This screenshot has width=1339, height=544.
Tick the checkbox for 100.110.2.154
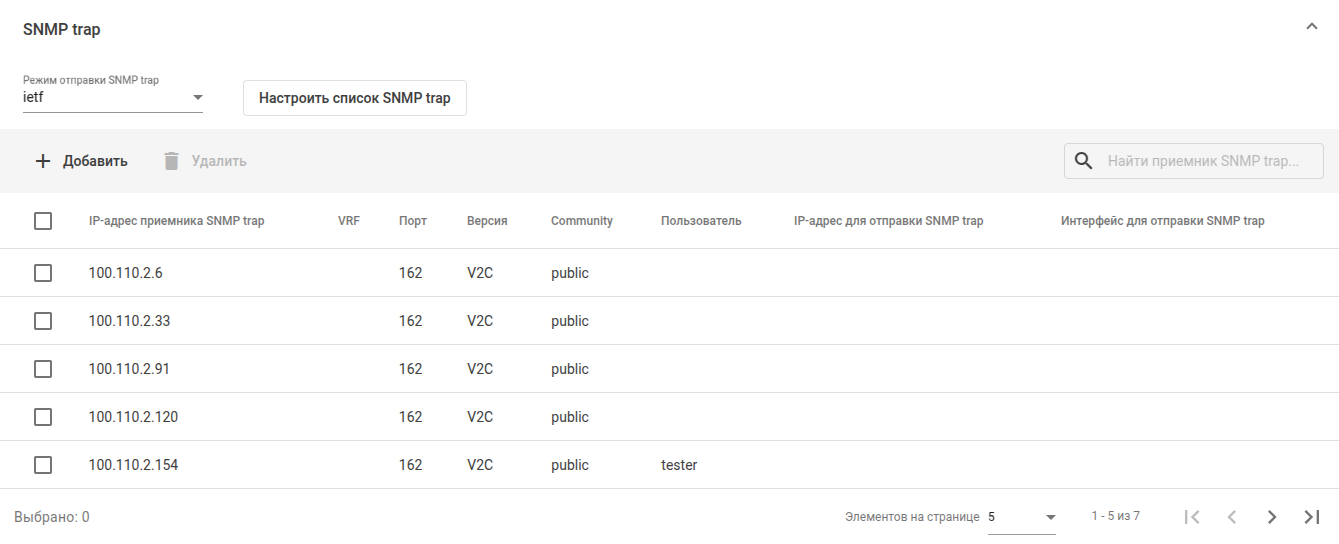43,465
